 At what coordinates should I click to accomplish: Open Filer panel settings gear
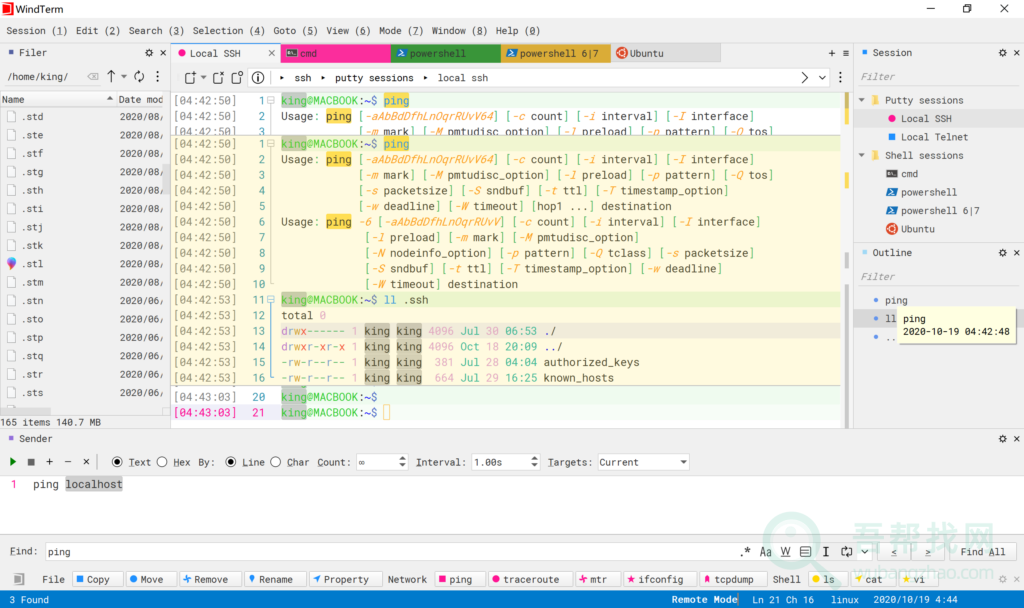point(149,53)
